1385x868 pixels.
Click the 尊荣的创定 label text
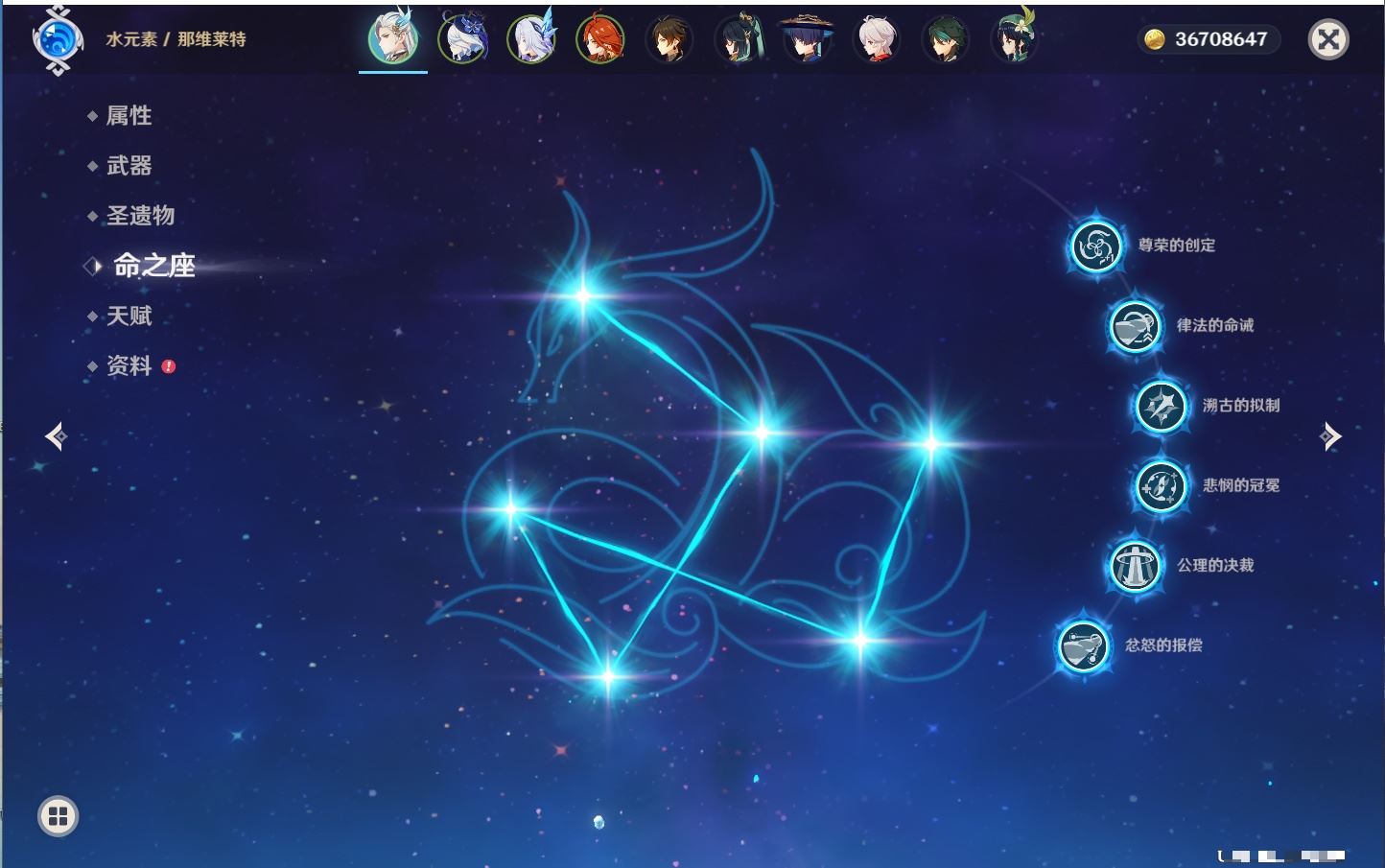click(1177, 246)
